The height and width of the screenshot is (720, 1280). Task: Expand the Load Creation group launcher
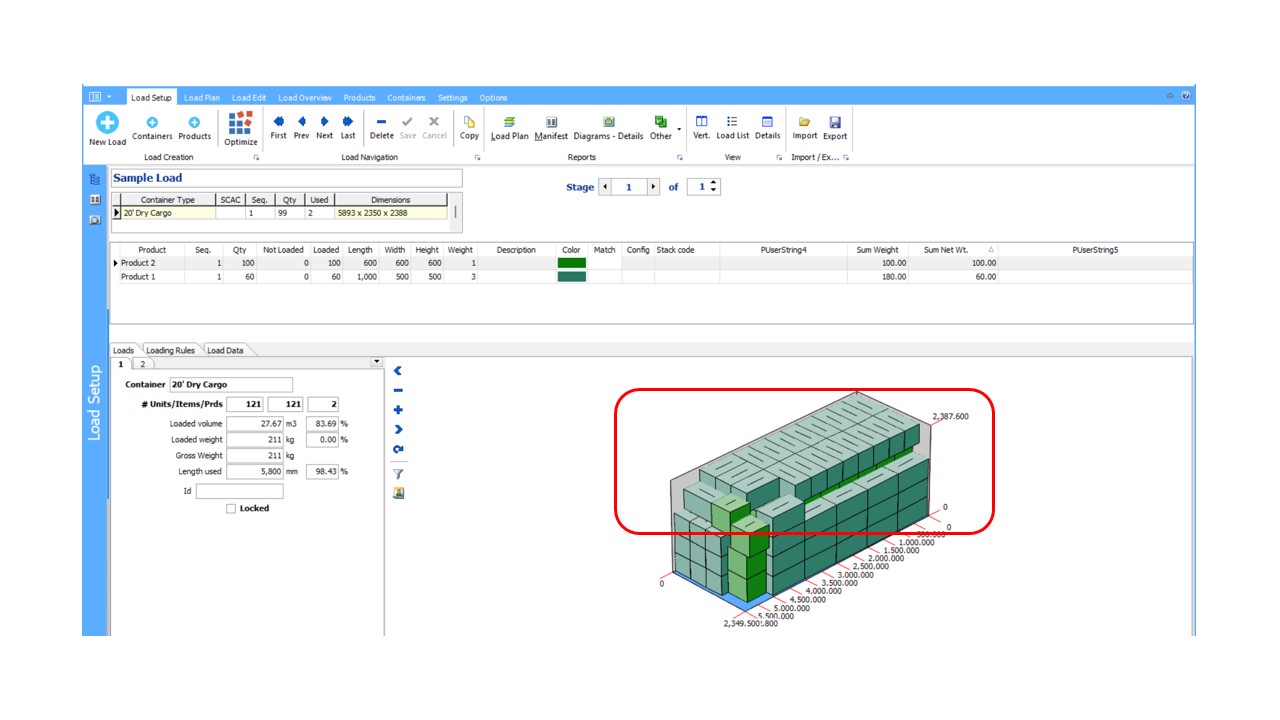[256, 158]
